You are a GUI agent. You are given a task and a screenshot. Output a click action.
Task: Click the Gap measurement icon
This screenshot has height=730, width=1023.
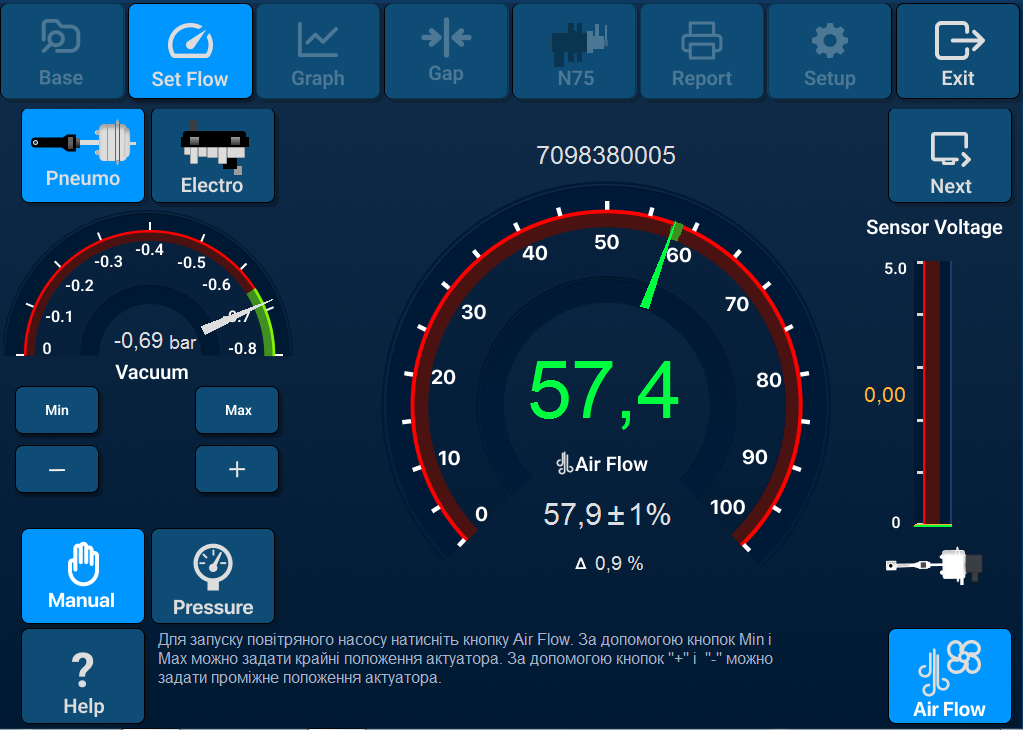[x=446, y=50]
